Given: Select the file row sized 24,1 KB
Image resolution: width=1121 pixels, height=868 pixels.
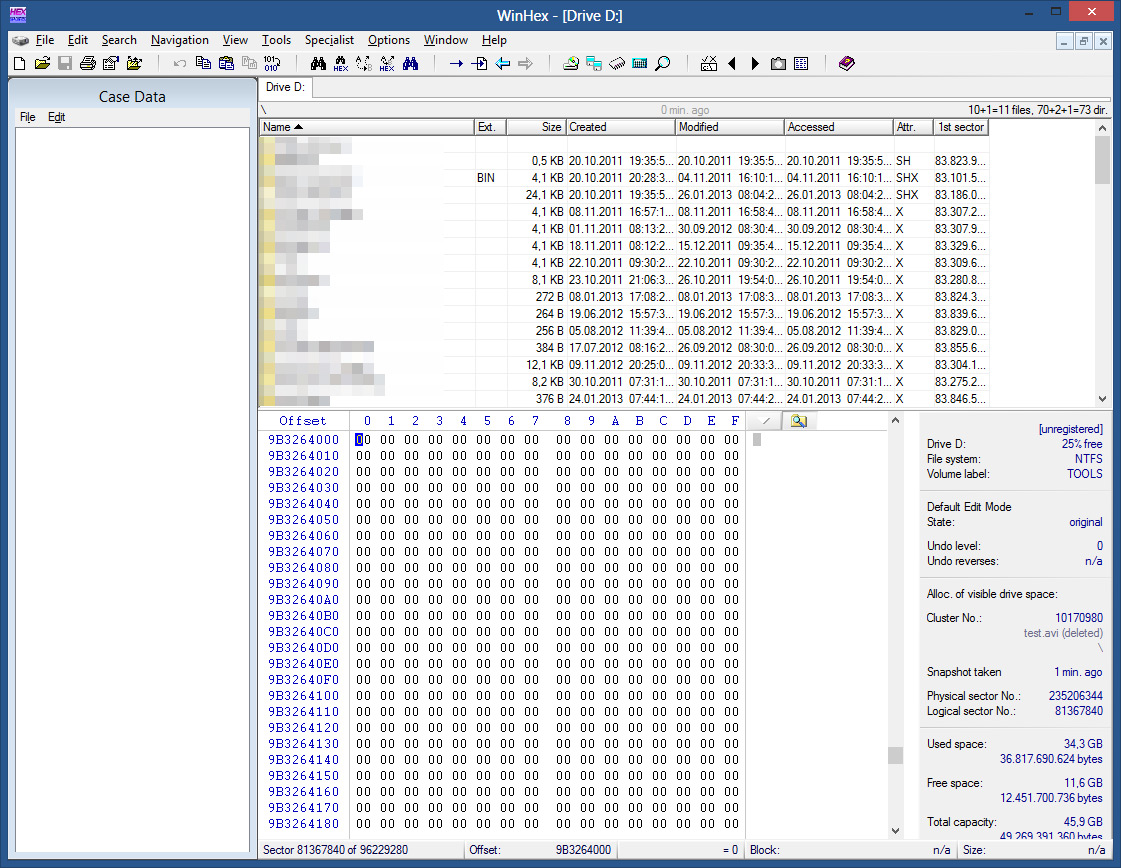Looking at the screenshot, I should pos(623,195).
